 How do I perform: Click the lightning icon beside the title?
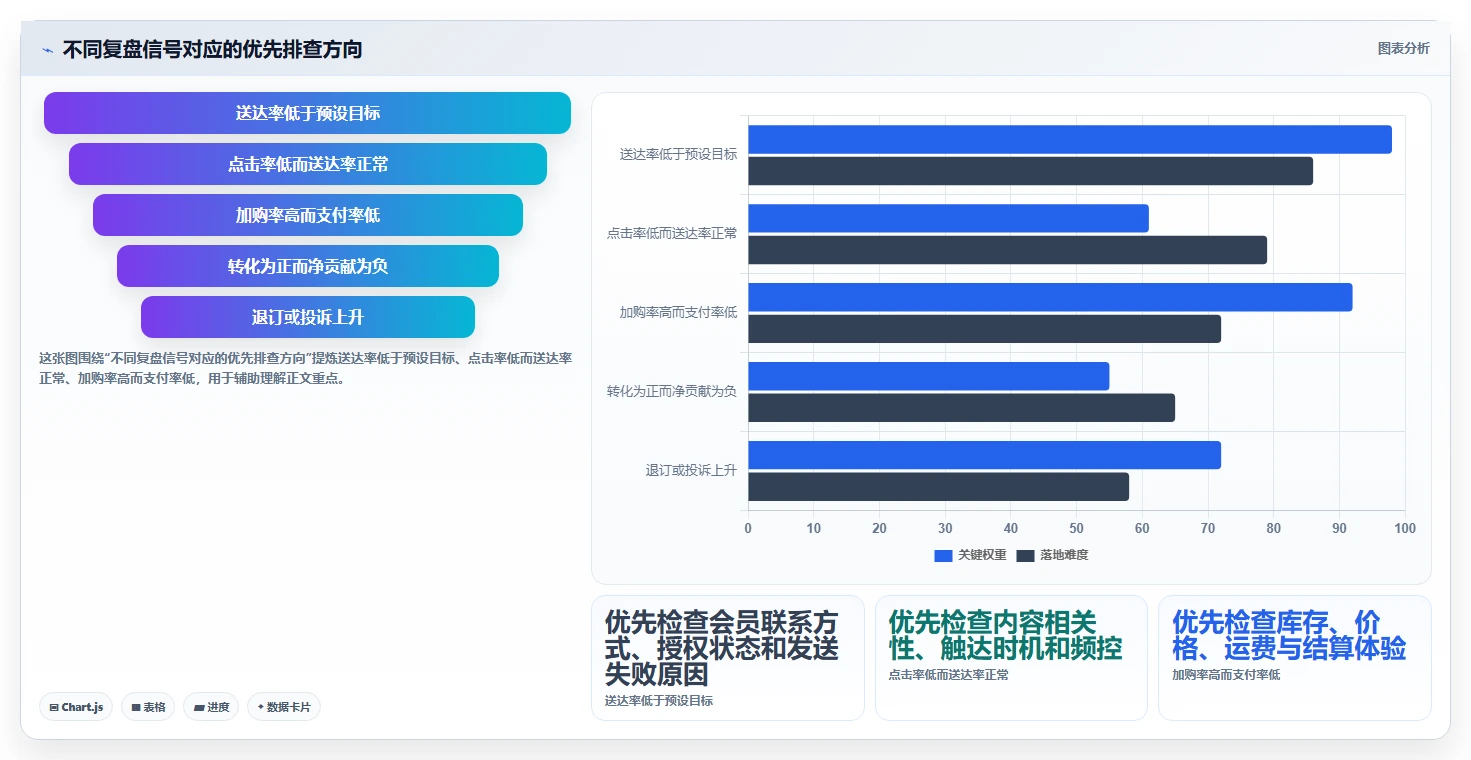tap(47, 50)
